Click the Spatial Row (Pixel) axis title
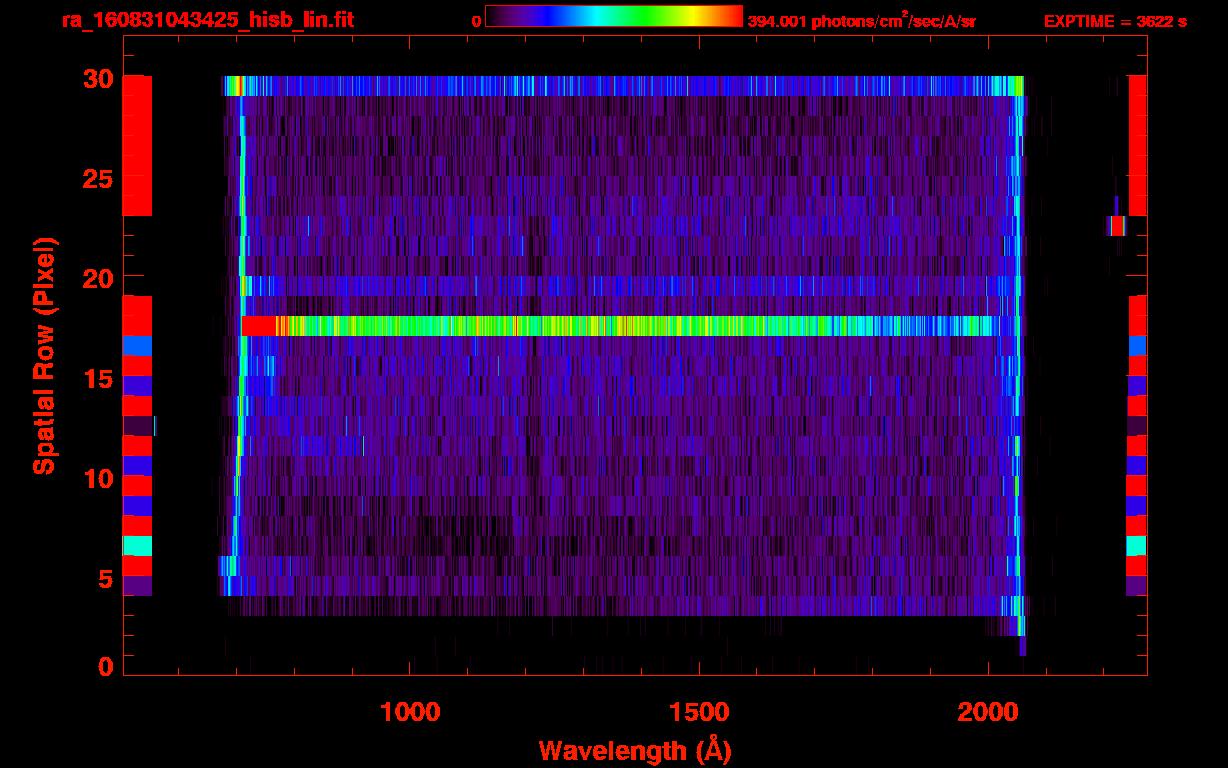 [44, 356]
